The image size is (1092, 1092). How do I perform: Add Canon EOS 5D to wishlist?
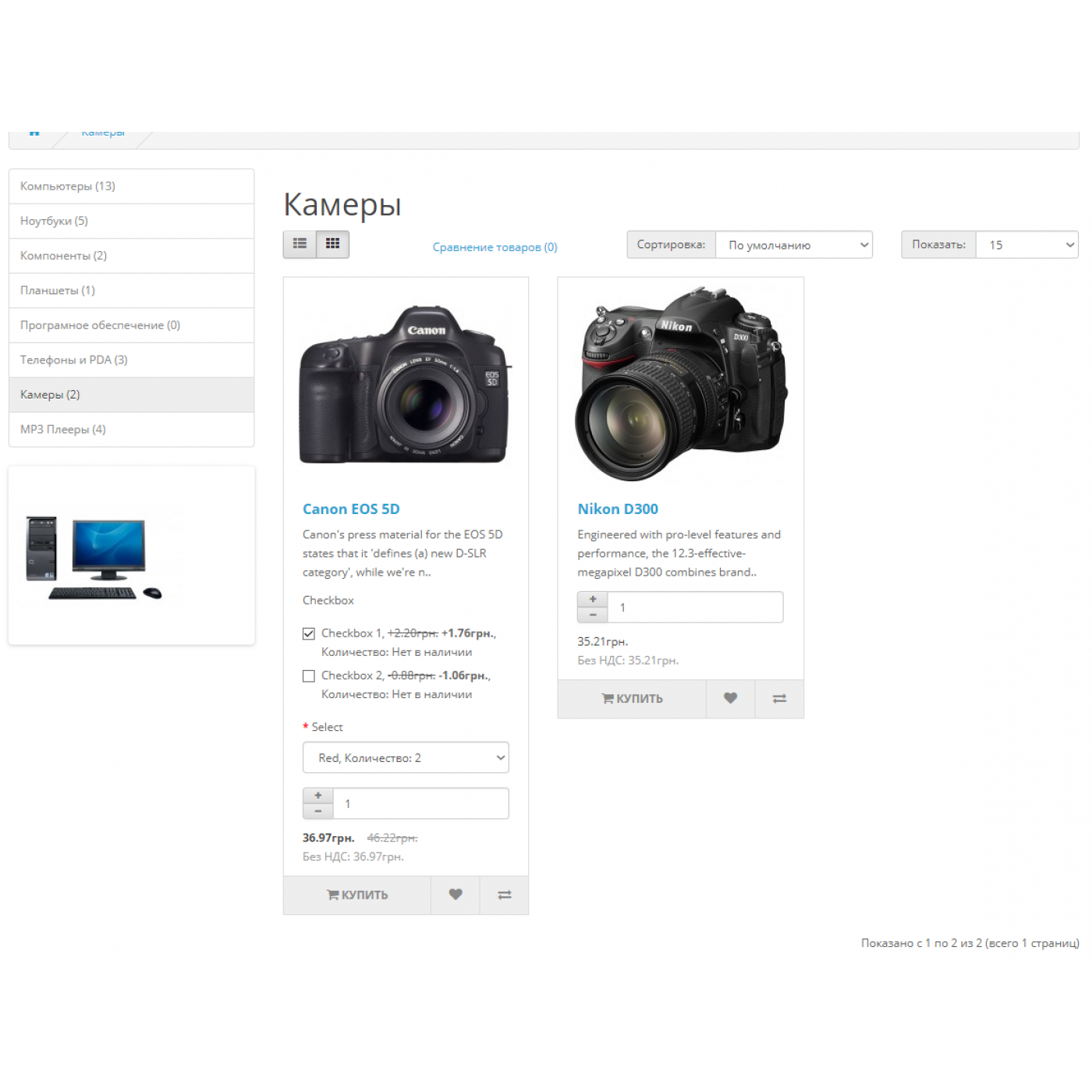(456, 895)
